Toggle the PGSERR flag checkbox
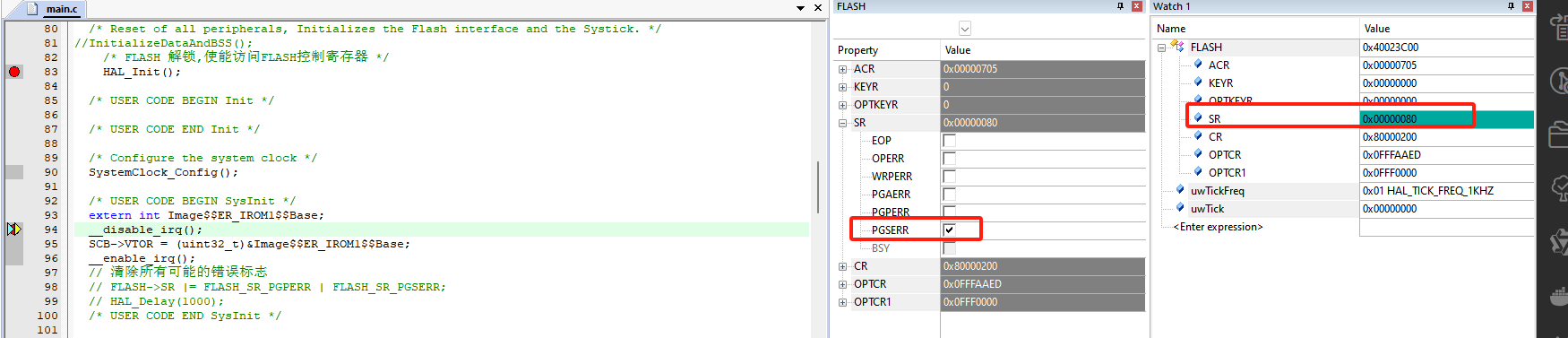 click(x=949, y=230)
